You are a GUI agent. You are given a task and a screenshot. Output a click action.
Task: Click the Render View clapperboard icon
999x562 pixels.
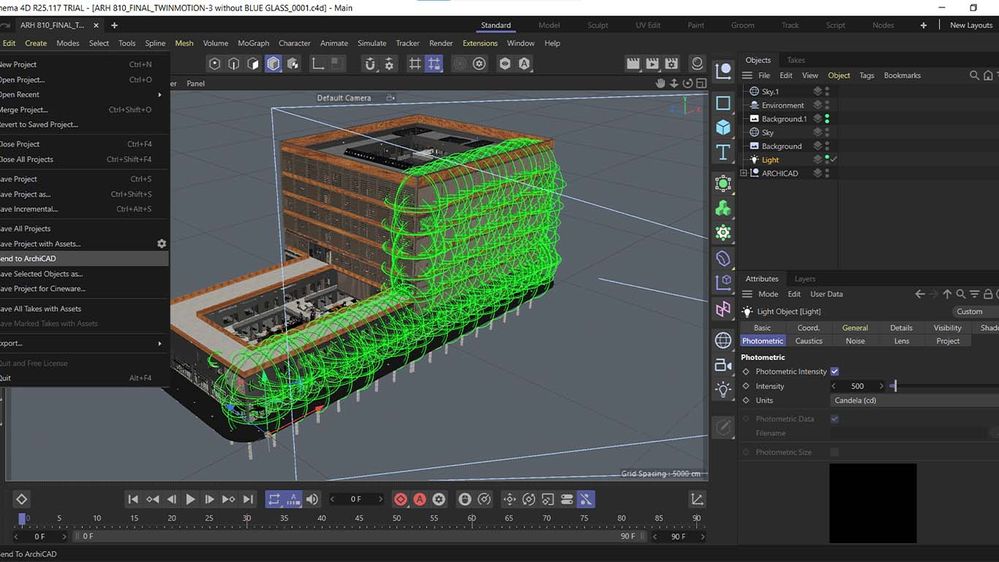633,64
